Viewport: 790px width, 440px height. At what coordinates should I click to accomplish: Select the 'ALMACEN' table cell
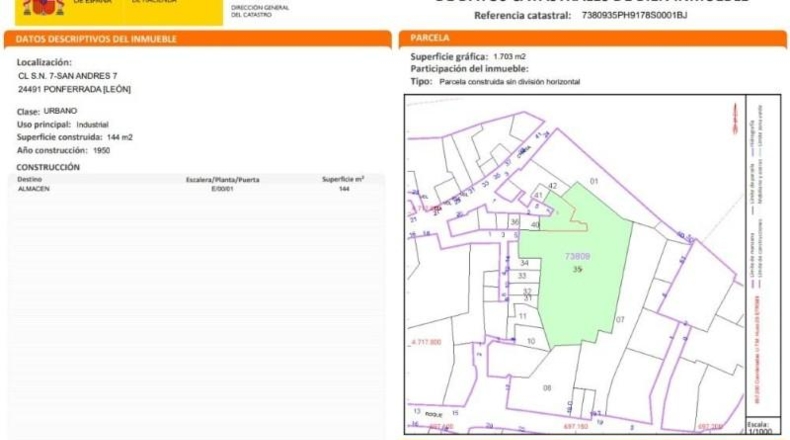[x=34, y=189]
